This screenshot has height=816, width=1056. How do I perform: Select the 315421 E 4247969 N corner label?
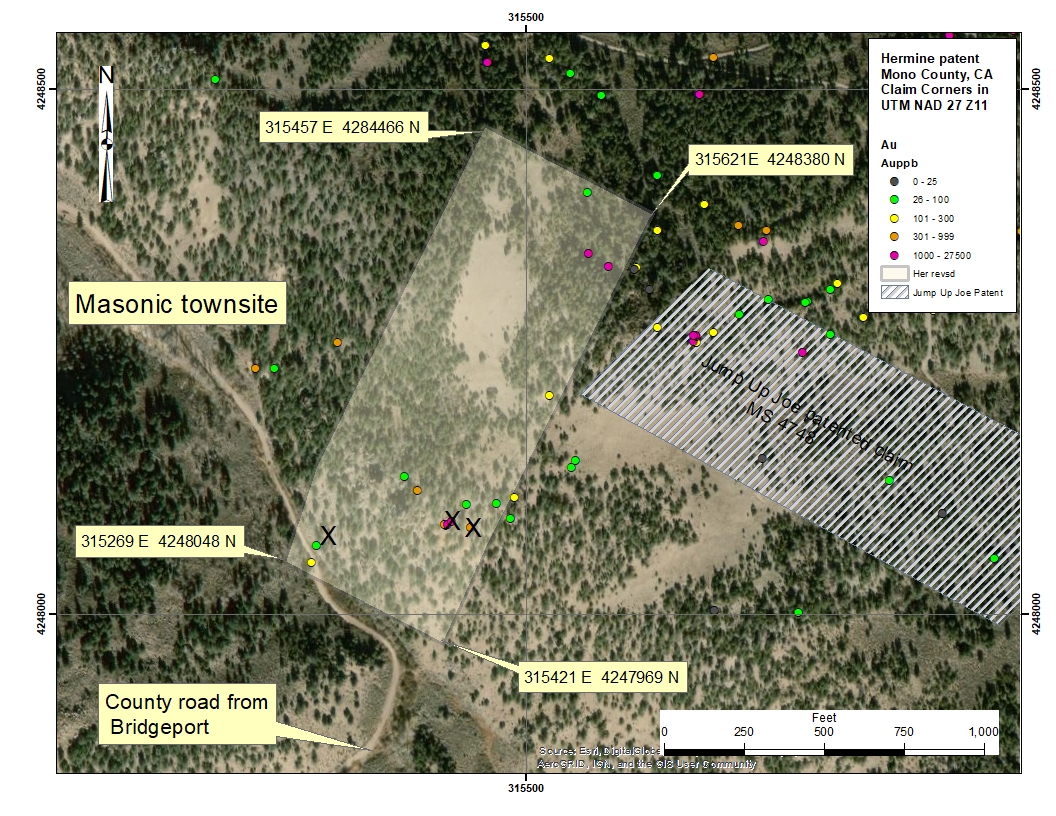(601, 677)
